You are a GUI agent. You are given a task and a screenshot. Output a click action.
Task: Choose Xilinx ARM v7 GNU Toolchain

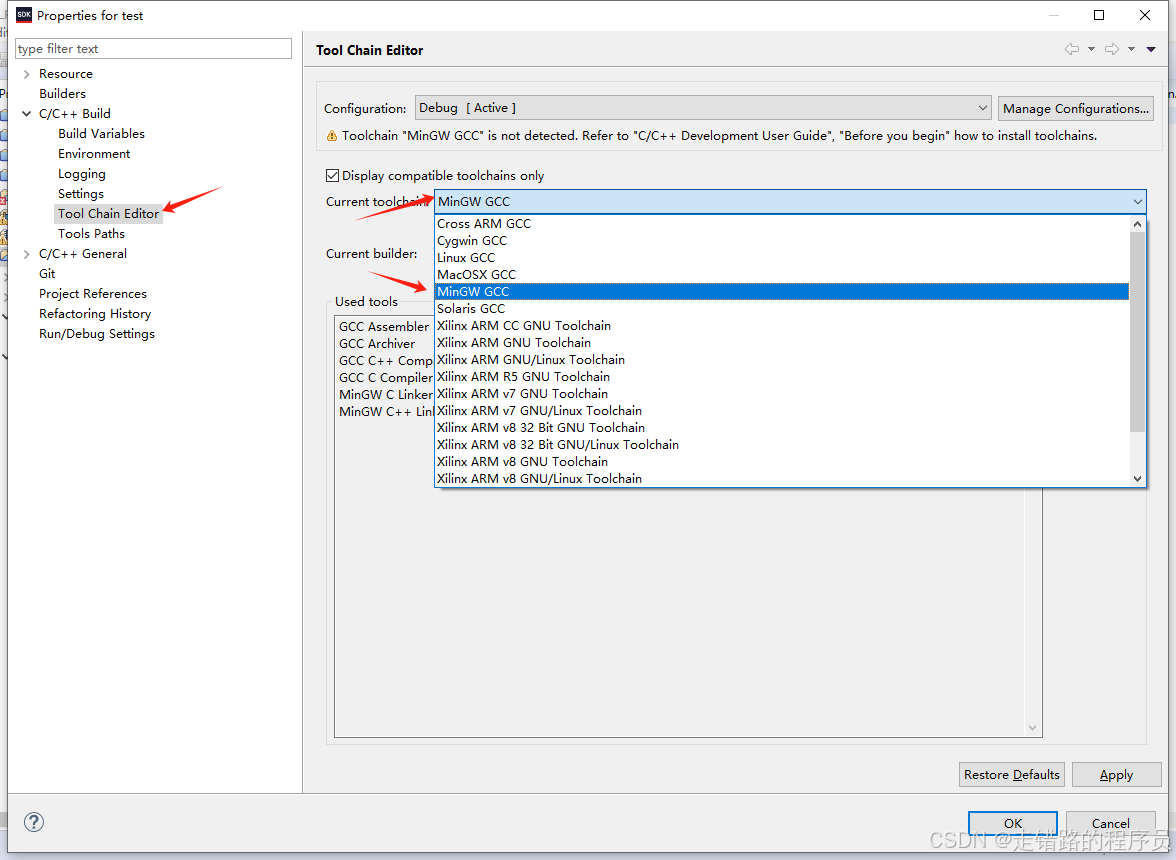782,394
